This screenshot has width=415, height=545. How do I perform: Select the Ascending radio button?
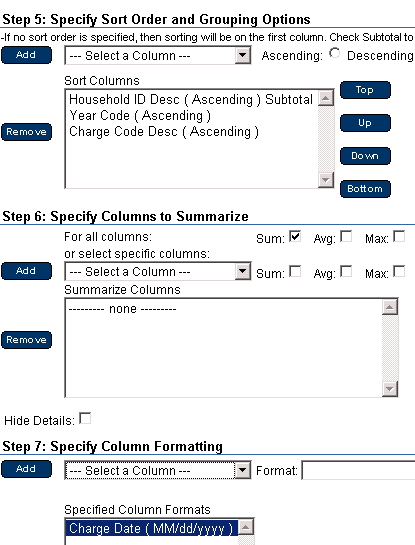click(335, 53)
